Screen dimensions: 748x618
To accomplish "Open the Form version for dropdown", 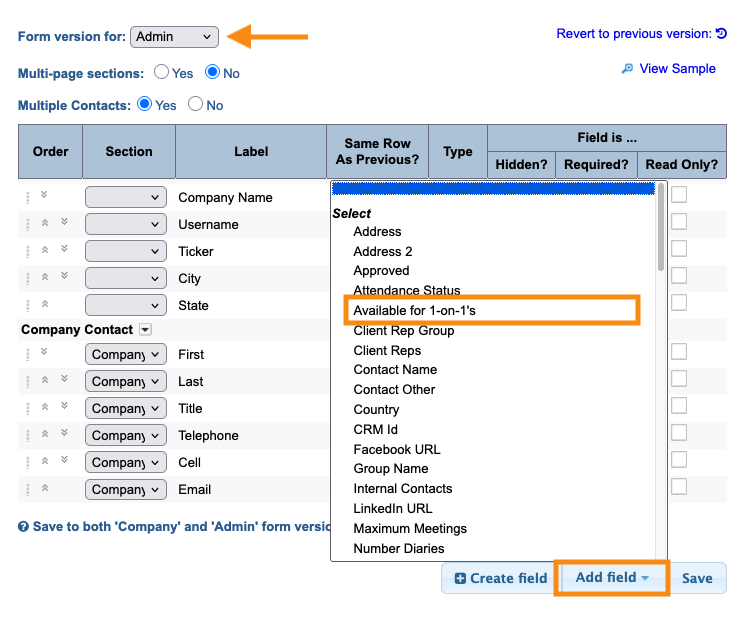I will pos(174,37).
